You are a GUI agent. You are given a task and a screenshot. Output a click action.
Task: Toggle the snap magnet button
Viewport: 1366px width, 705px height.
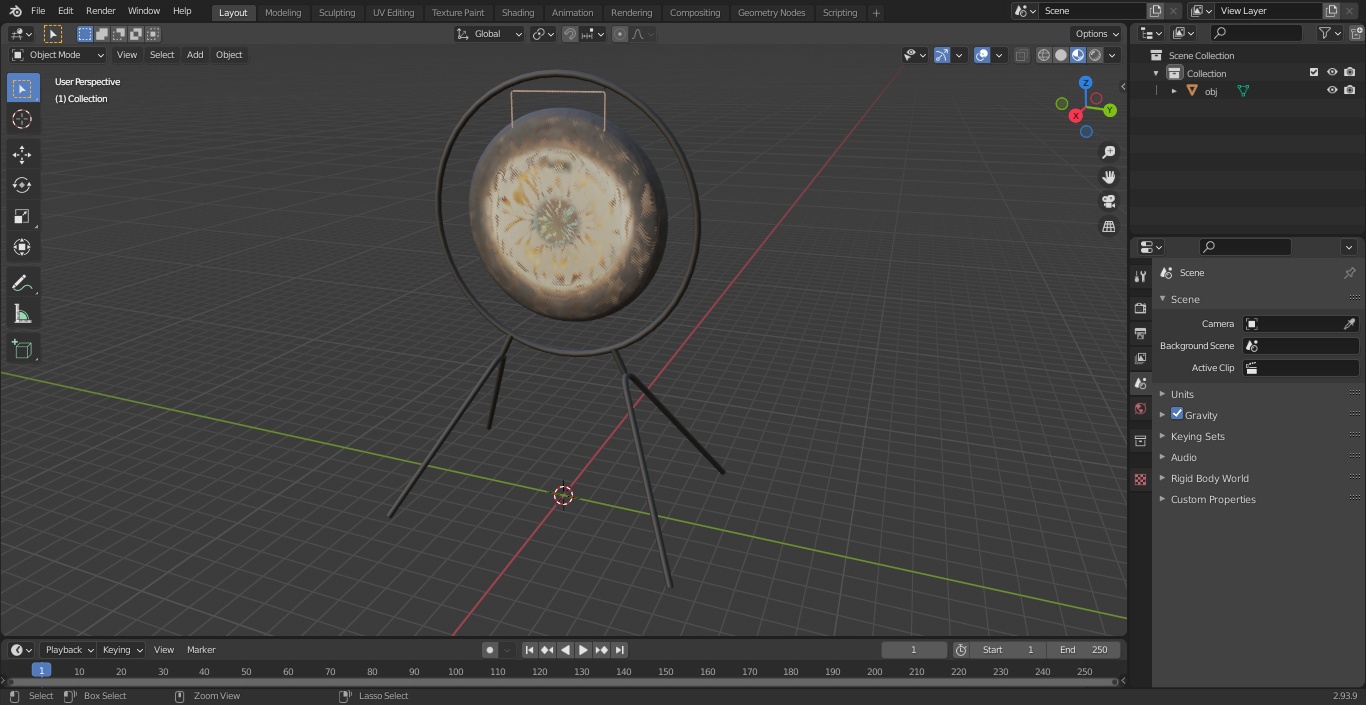[570, 34]
